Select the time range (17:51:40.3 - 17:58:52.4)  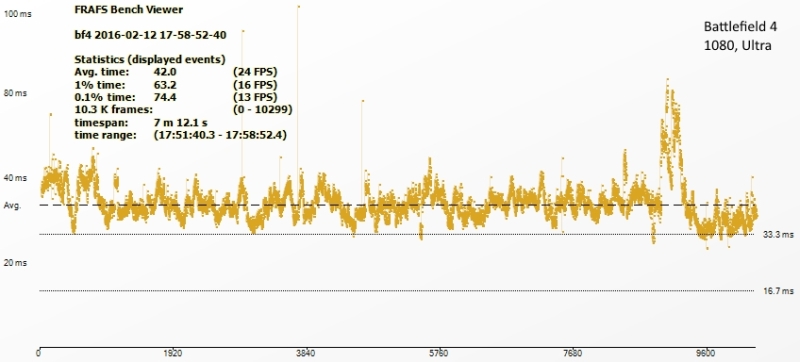220,136
